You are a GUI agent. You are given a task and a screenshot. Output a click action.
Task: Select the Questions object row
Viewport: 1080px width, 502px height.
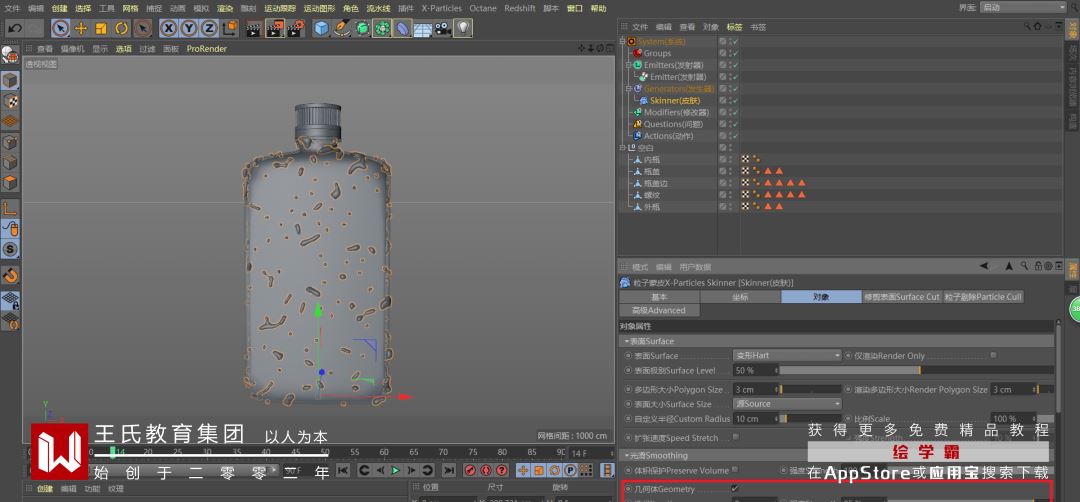(673, 124)
